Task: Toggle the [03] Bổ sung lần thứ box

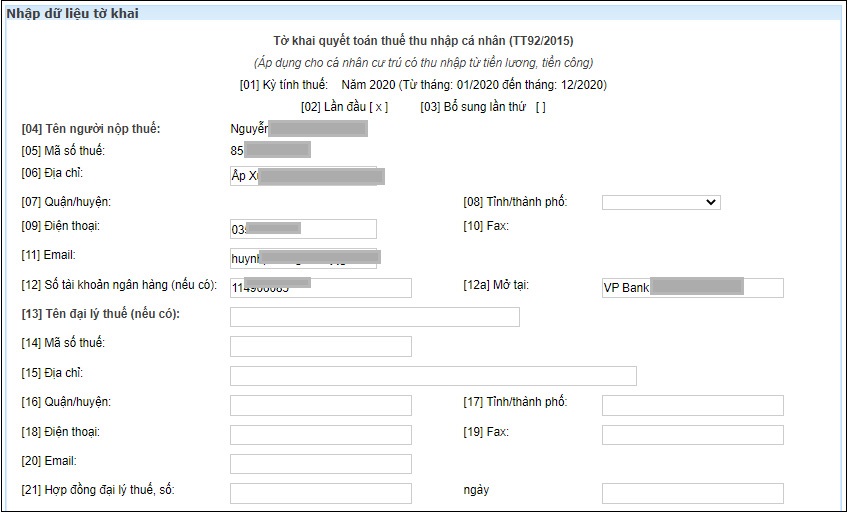Action: [540, 107]
